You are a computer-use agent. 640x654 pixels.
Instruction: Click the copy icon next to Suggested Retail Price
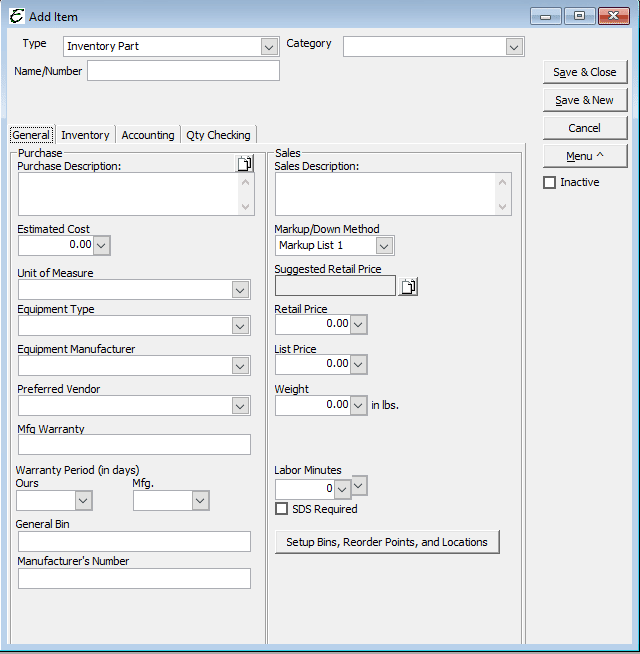coord(408,287)
